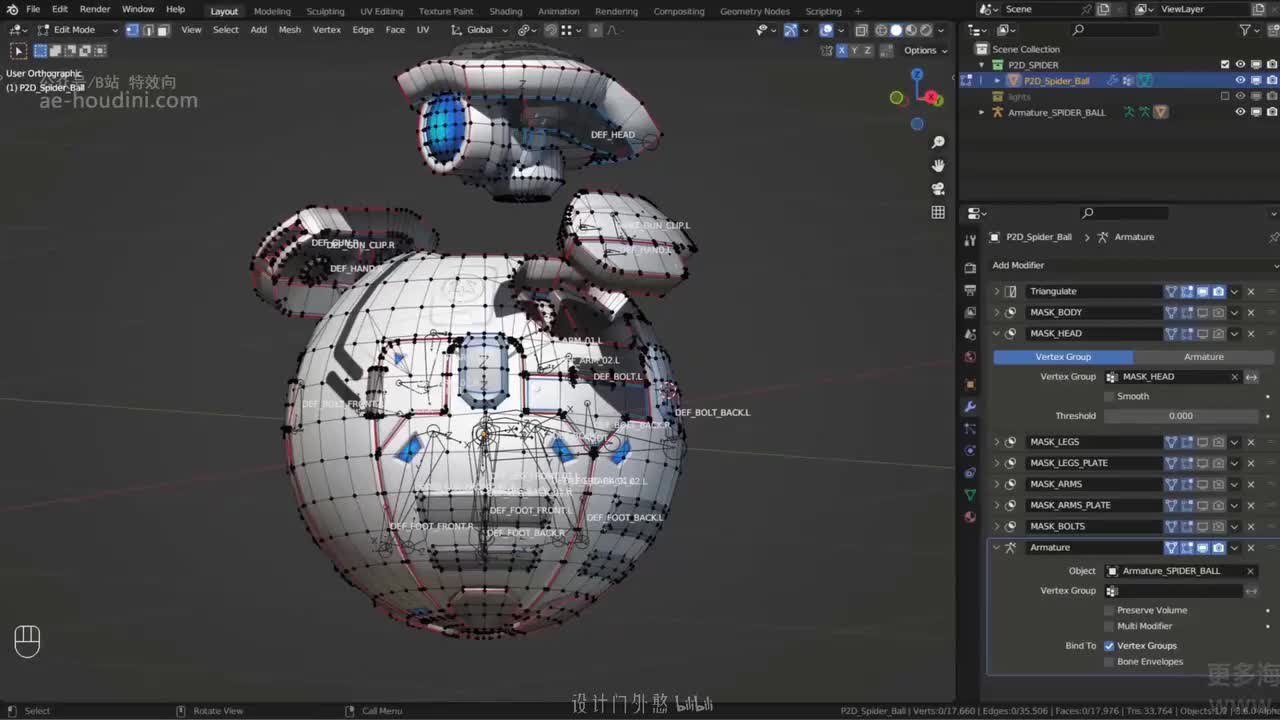Viewport: 1280px width, 720px height.
Task: Enable the lights collection checkbox
Action: pyautogui.click(x=1225, y=96)
